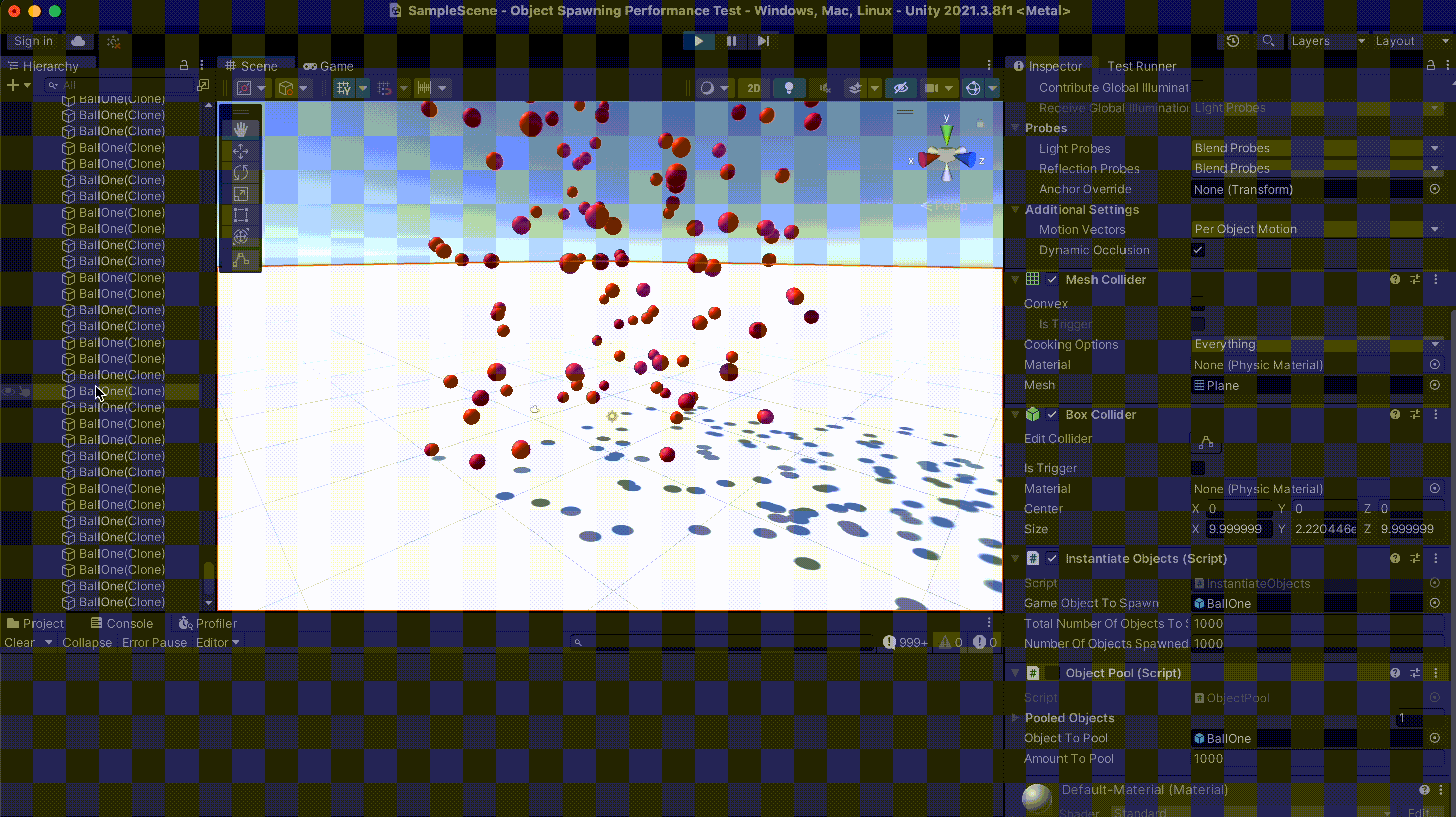Select the Move tool
Image resolution: width=1456 pixels, height=817 pixels.
pos(240,150)
